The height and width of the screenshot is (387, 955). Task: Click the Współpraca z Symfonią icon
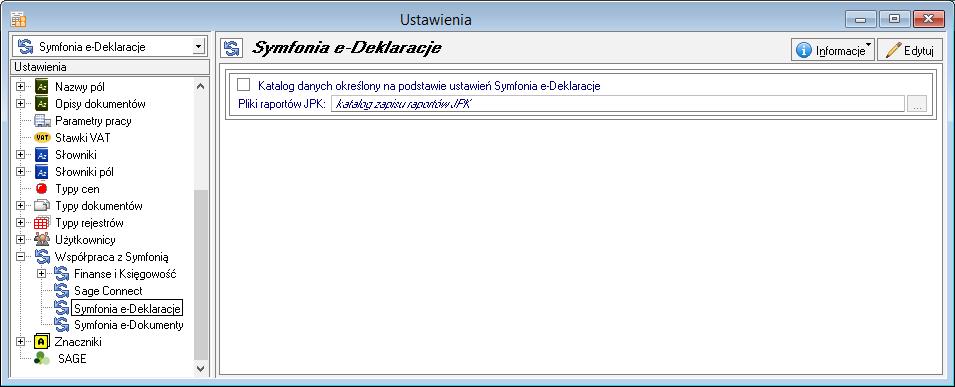point(41,257)
